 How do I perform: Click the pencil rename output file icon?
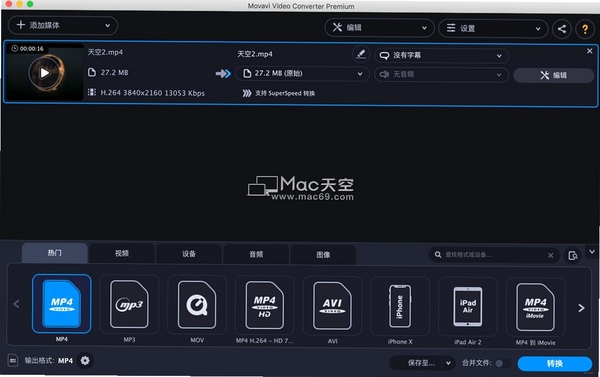pos(360,54)
